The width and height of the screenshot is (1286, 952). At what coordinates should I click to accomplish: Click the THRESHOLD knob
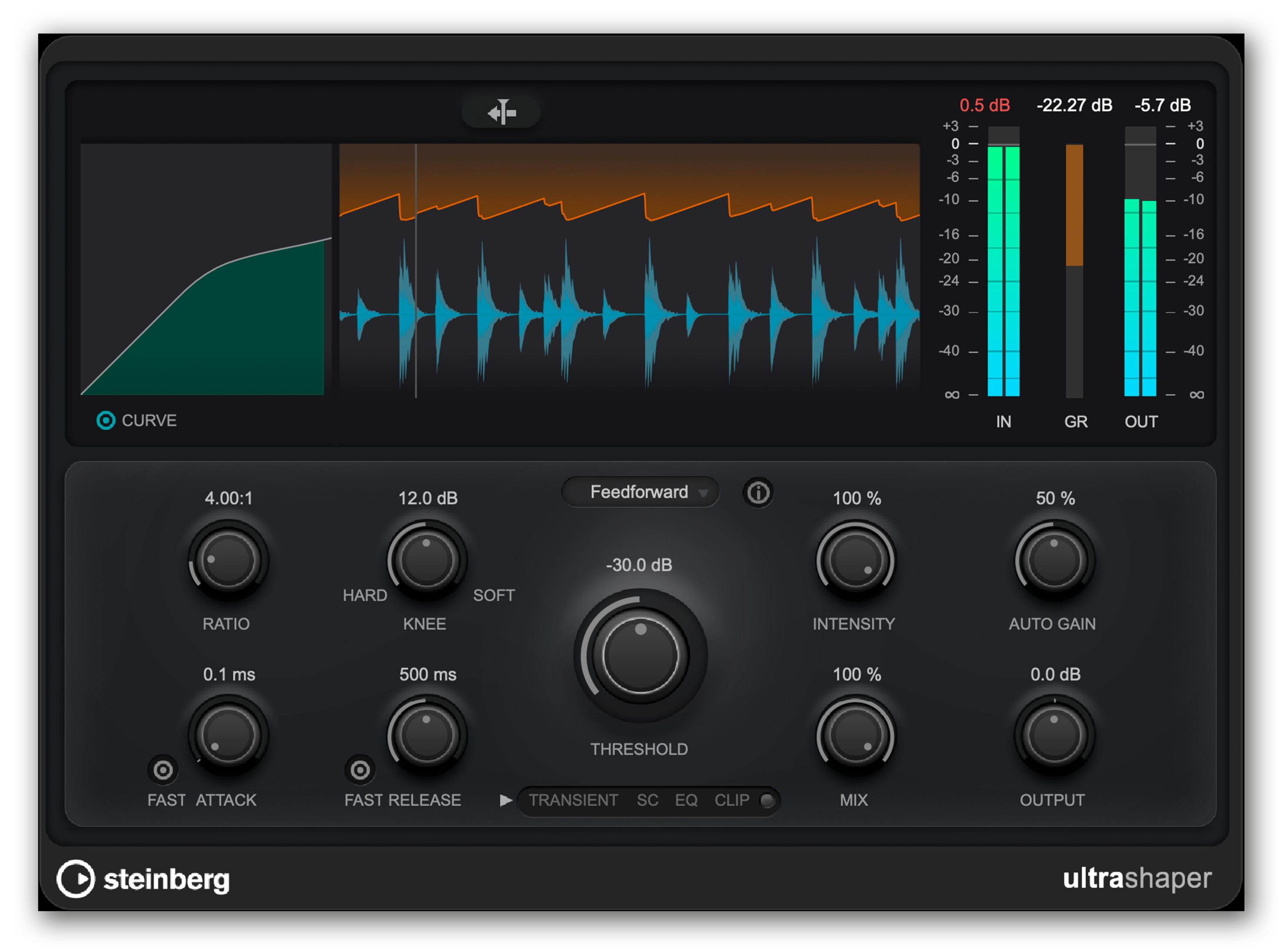pos(640,656)
